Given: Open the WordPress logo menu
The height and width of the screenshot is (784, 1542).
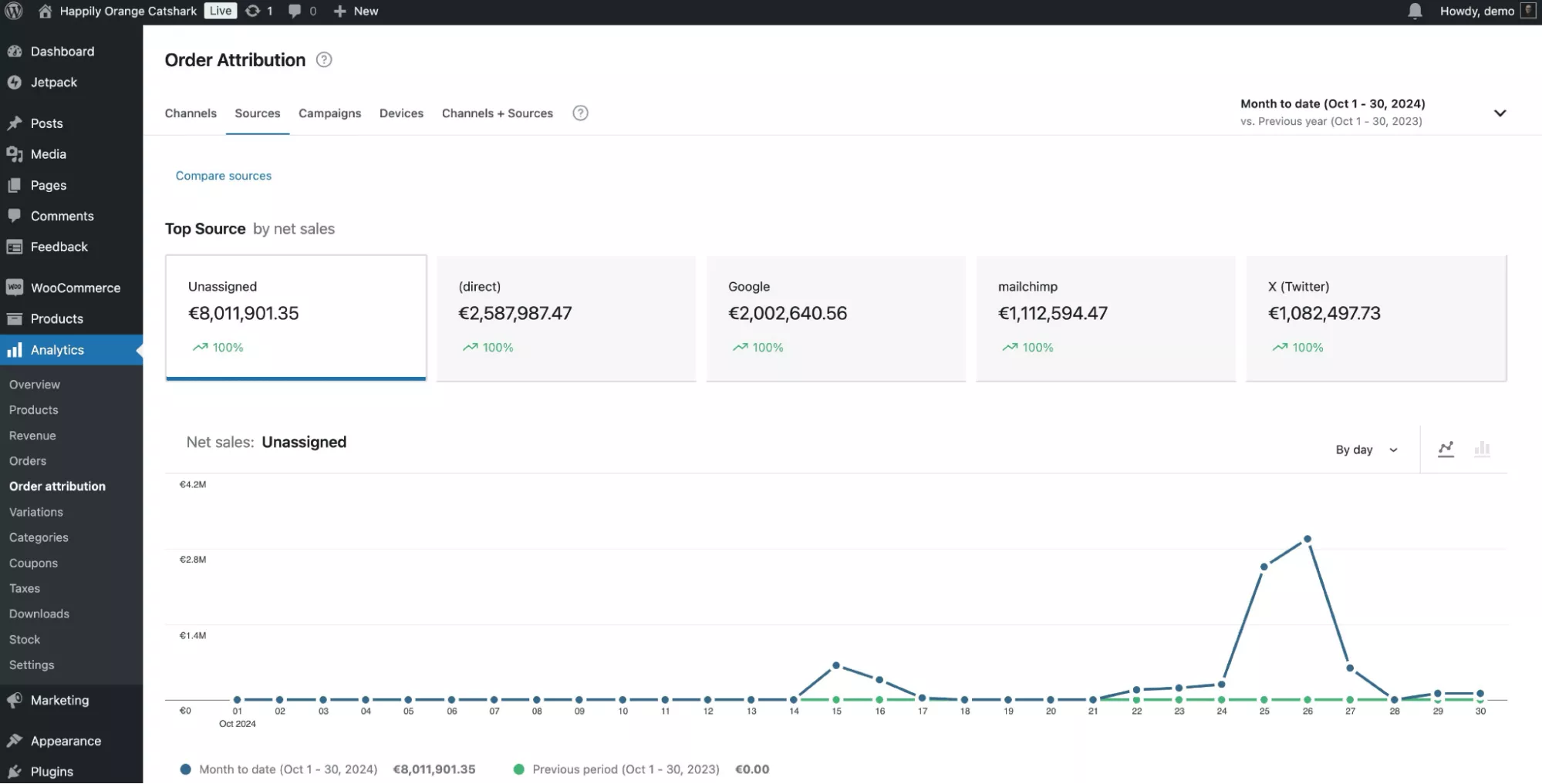Looking at the screenshot, I should (x=15, y=11).
